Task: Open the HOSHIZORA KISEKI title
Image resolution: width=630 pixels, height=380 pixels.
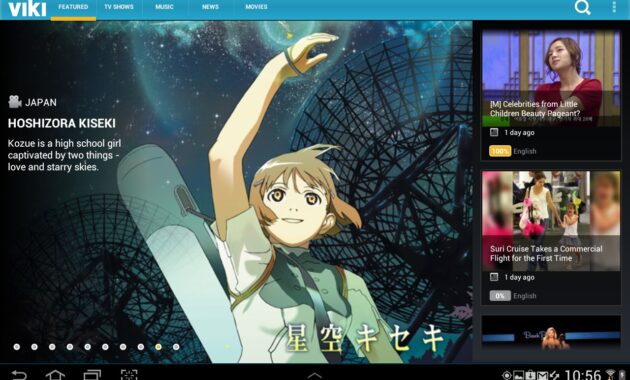Action: coord(61,123)
